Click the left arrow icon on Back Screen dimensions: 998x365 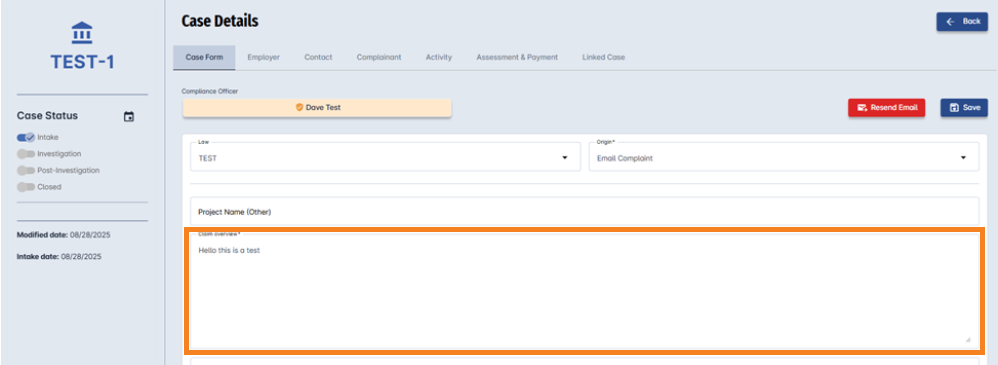951,22
